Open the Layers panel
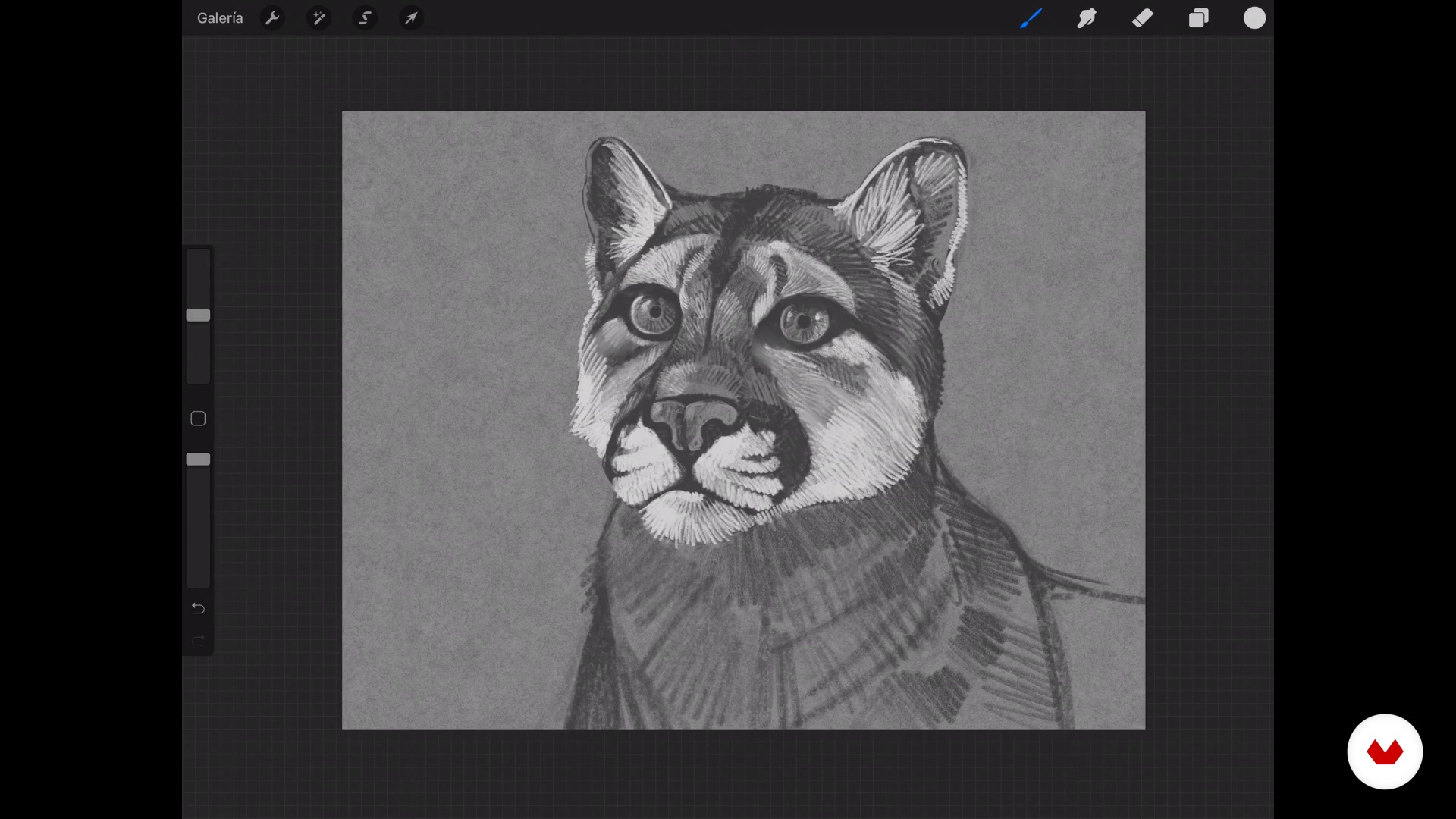 [1199, 18]
